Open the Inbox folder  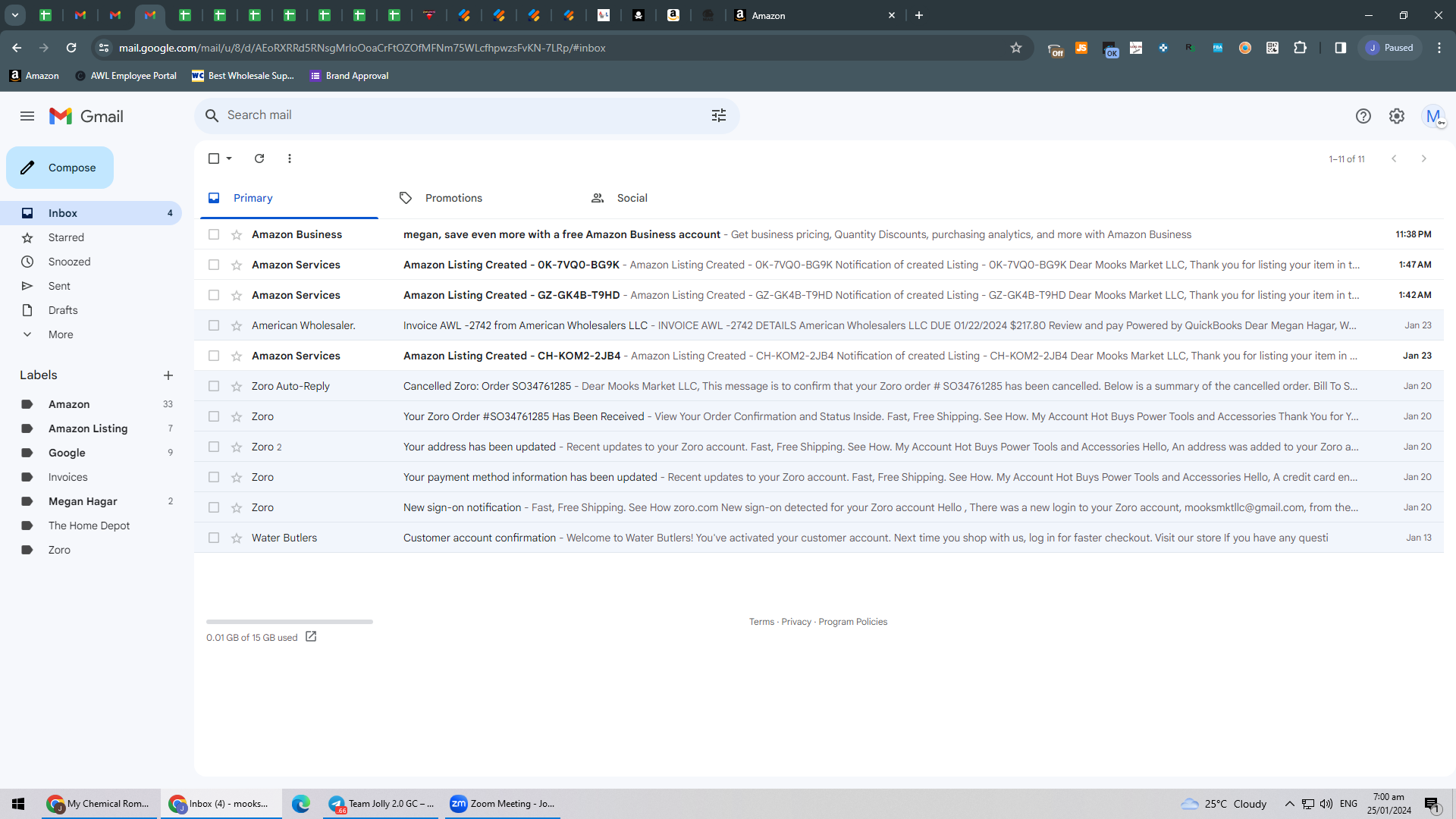(91, 213)
